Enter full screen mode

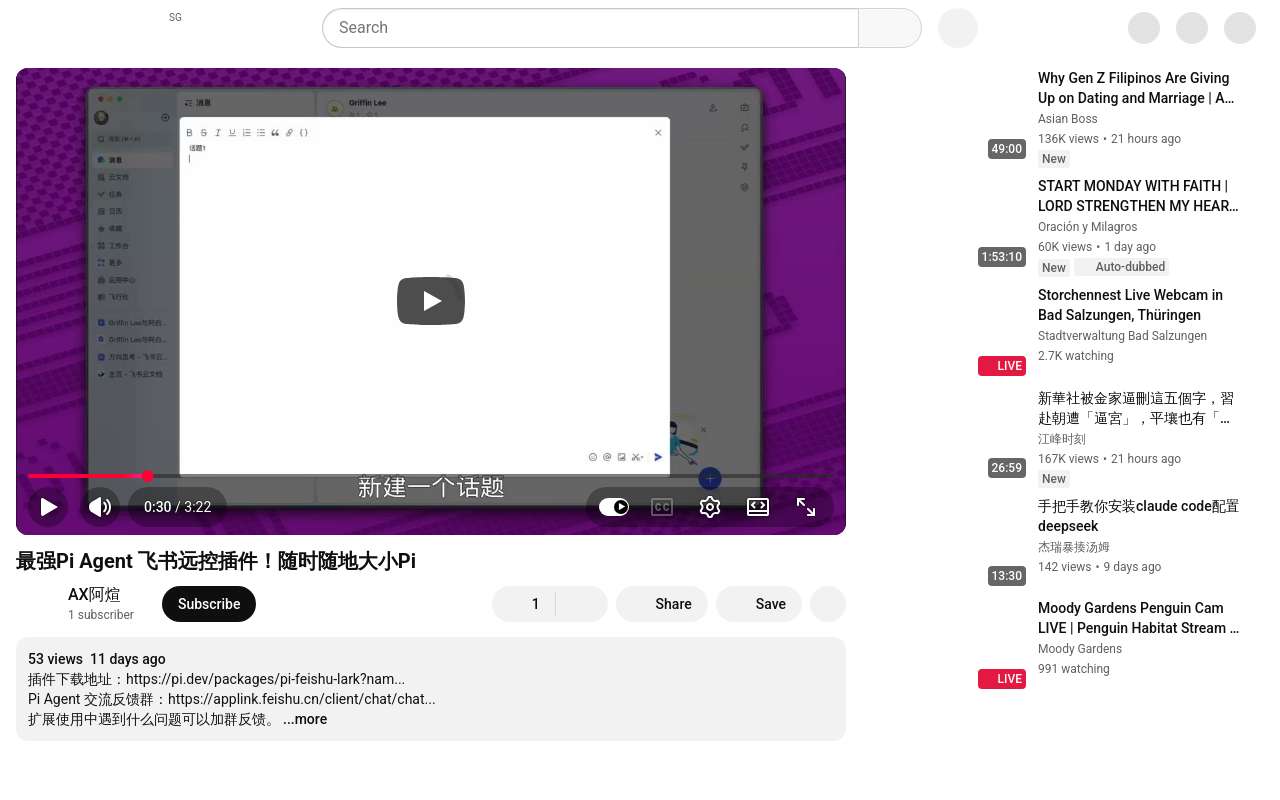coord(806,507)
